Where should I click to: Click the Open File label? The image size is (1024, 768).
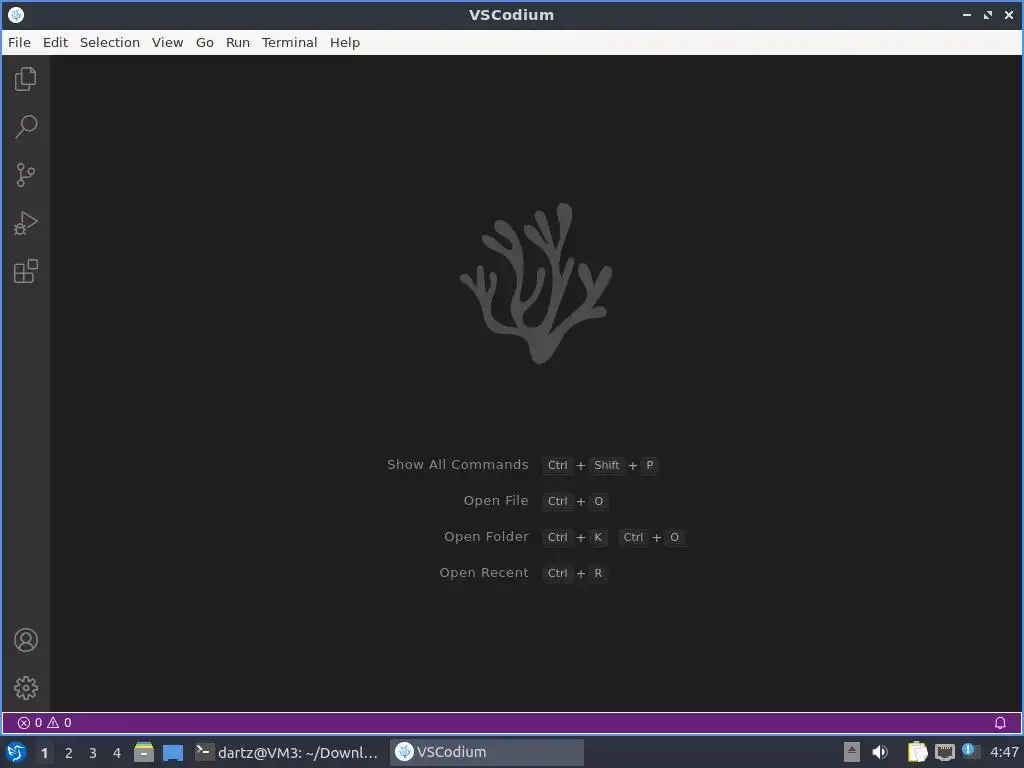[496, 501]
